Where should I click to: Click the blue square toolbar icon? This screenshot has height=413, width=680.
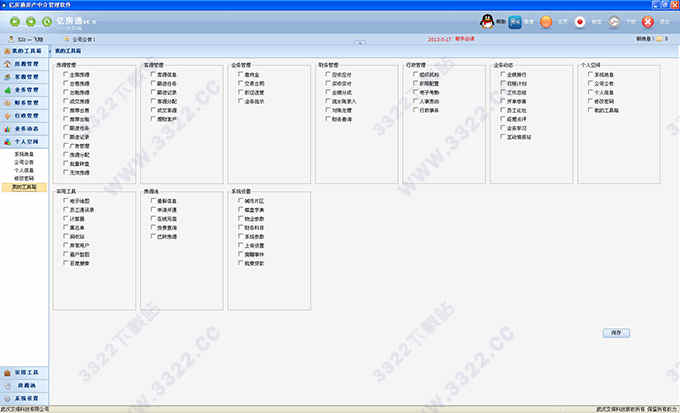(515, 22)
